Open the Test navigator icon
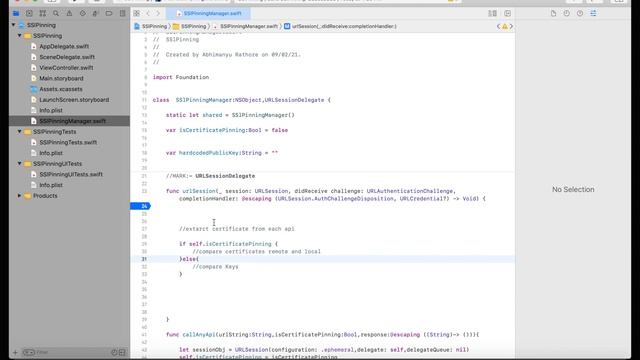This screenshot has width=640, height=360. [x=82, y=13]
